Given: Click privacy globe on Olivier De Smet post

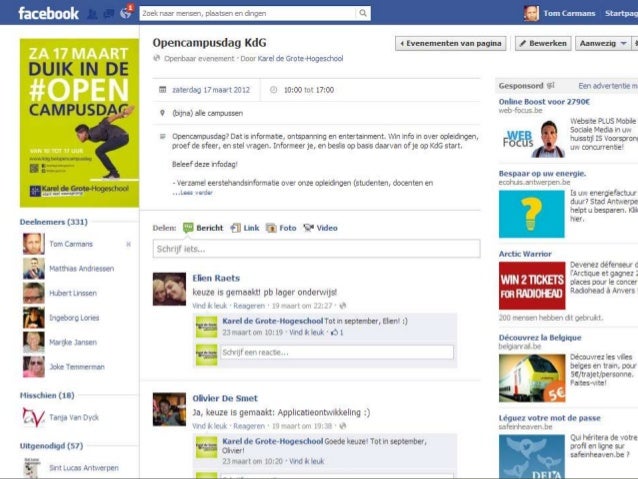Looking at the screenshot, I should [343, 426].
